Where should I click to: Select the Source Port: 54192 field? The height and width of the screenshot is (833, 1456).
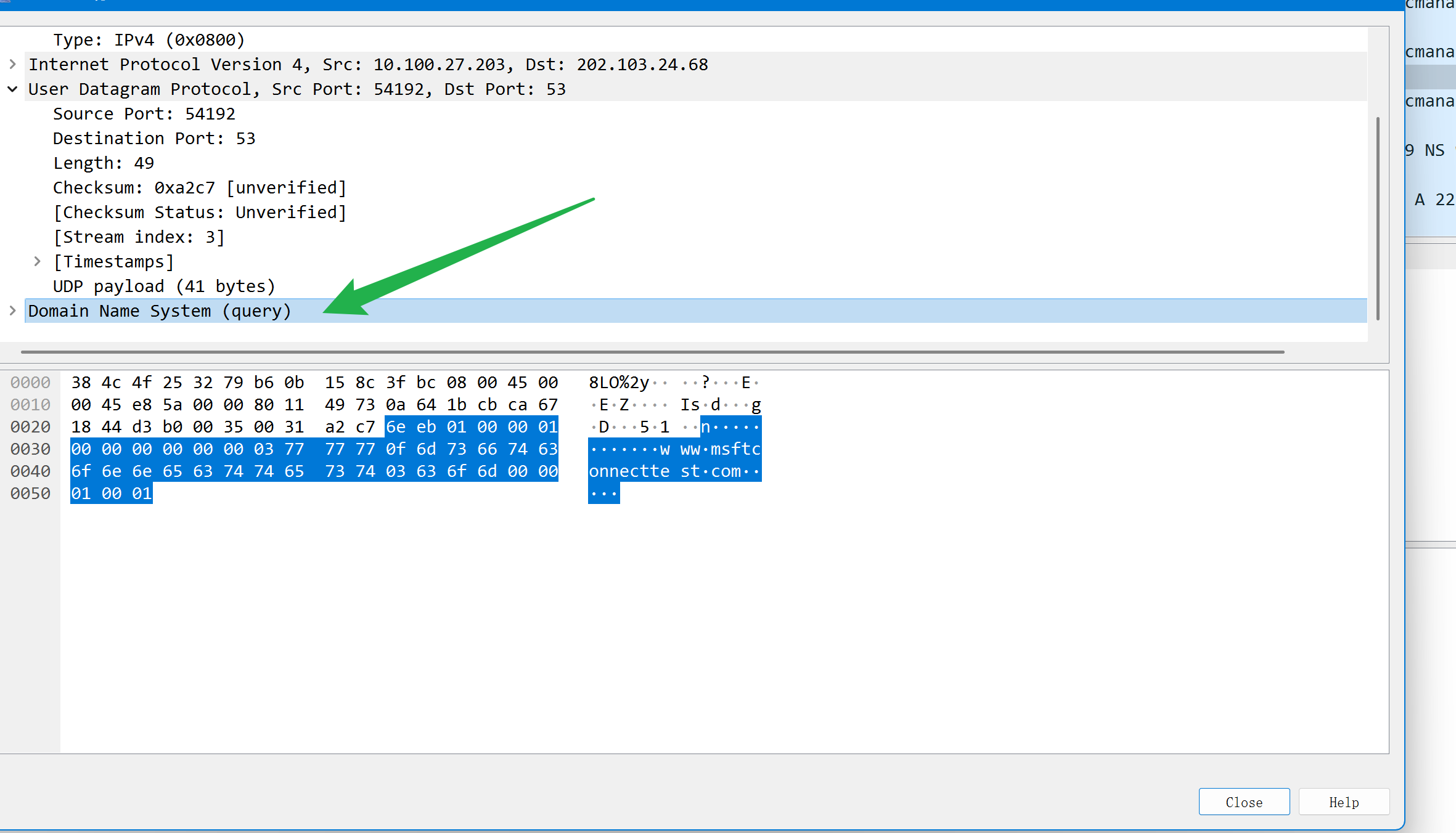(144, 113)
